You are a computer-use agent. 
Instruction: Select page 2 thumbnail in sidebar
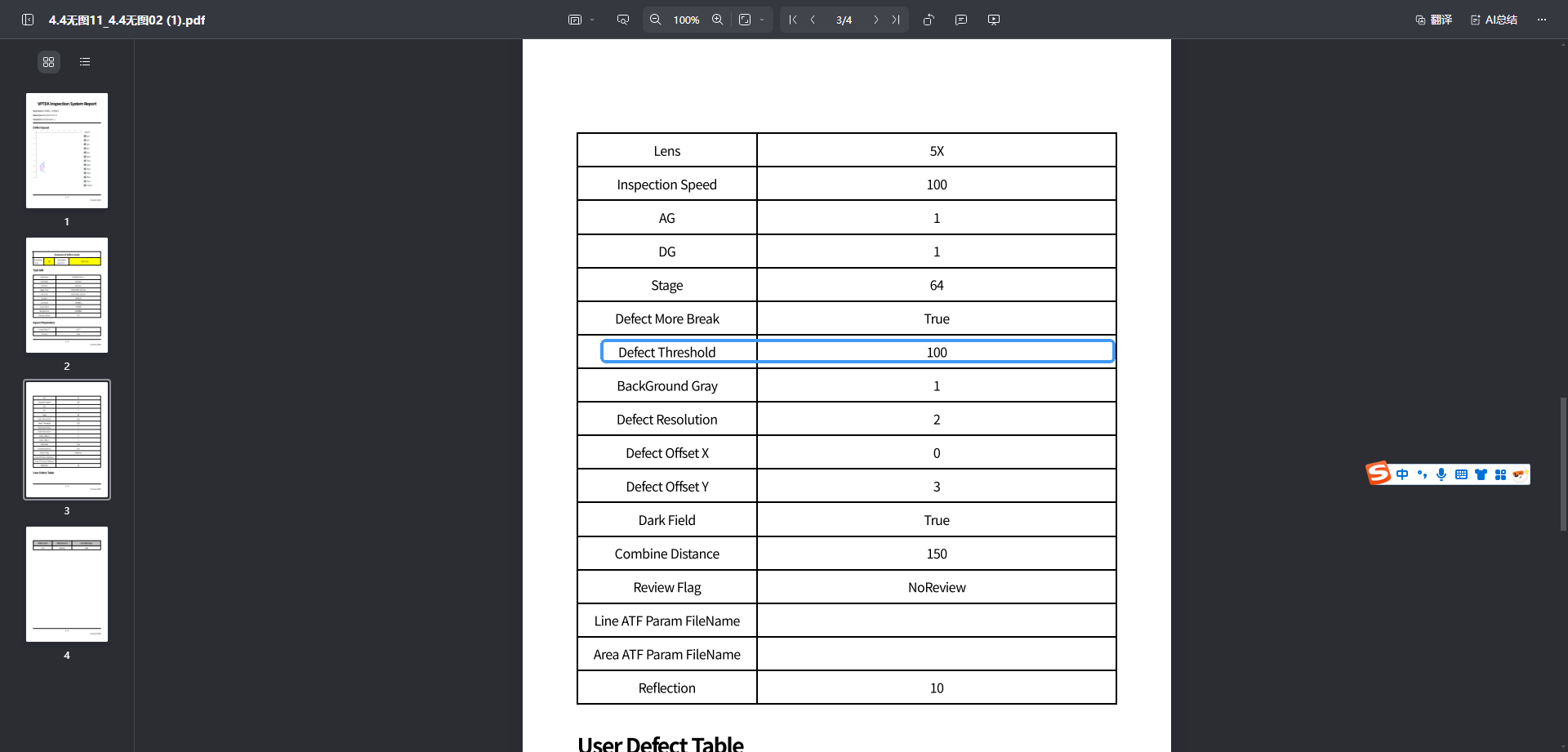coord(67,295)
